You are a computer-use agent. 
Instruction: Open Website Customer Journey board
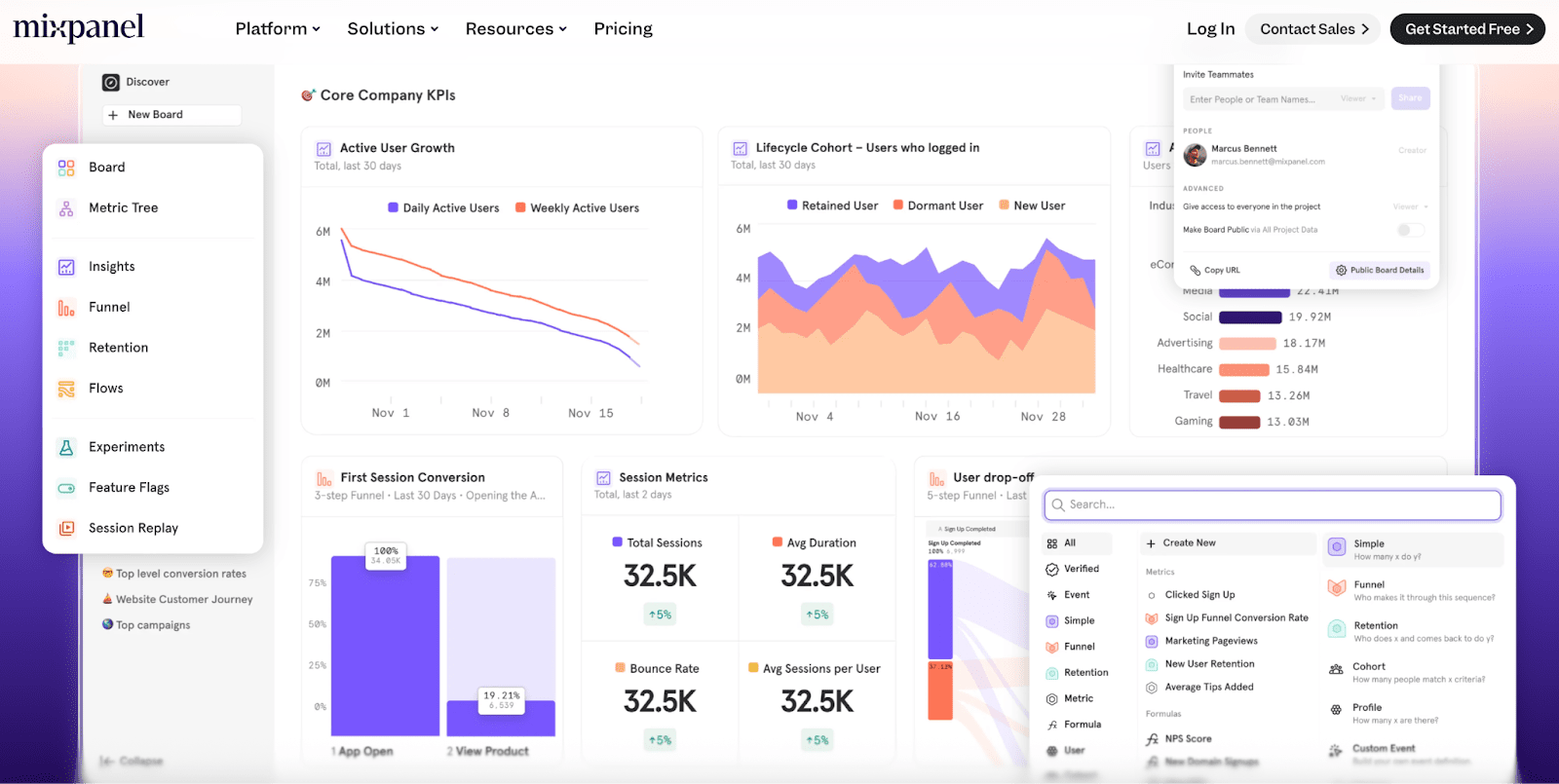(177, 600)
